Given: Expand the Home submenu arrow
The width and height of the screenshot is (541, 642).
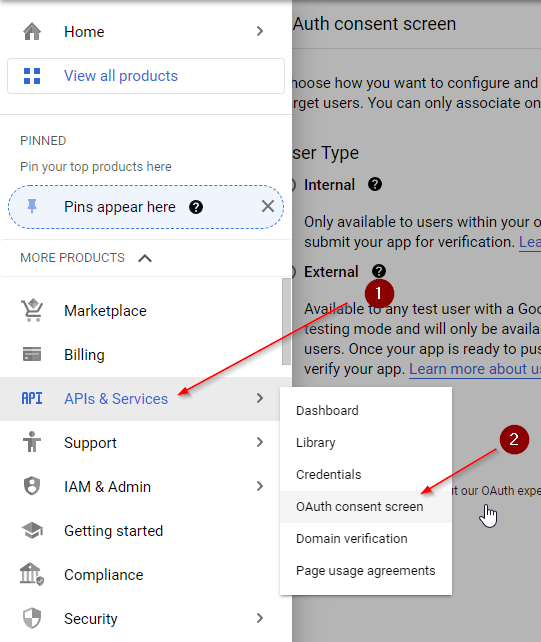Looking at the screenshot, I should (x=260, y=31).
